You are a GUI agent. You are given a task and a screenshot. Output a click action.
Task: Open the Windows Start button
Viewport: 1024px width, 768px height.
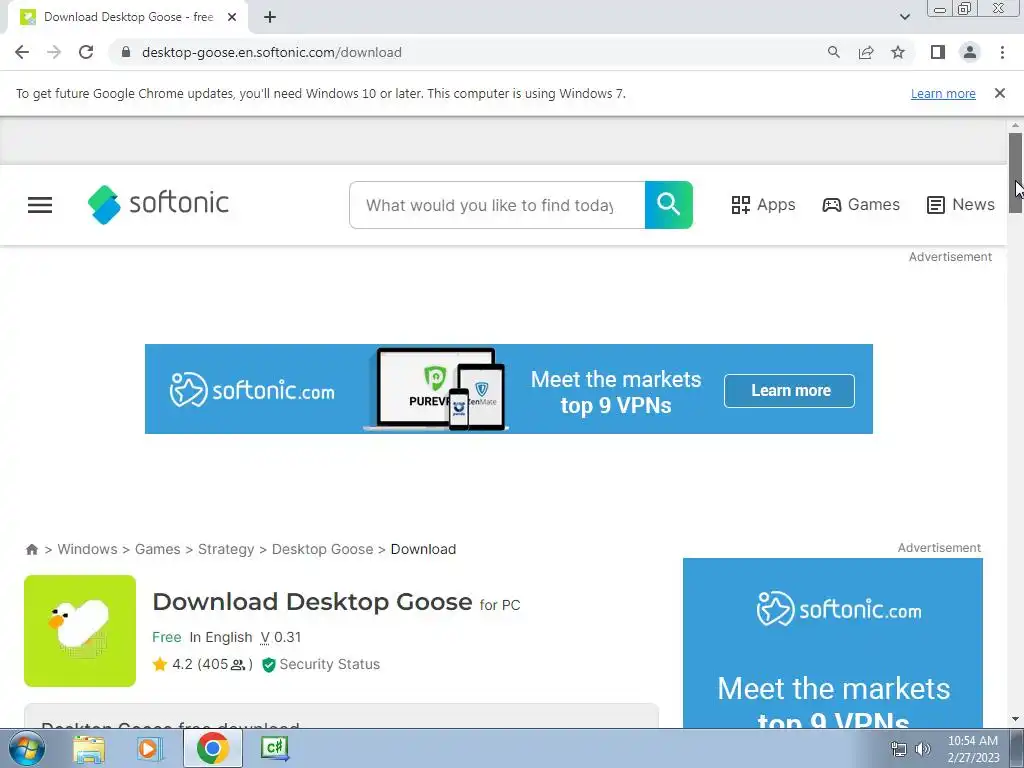tap(26, 748)
